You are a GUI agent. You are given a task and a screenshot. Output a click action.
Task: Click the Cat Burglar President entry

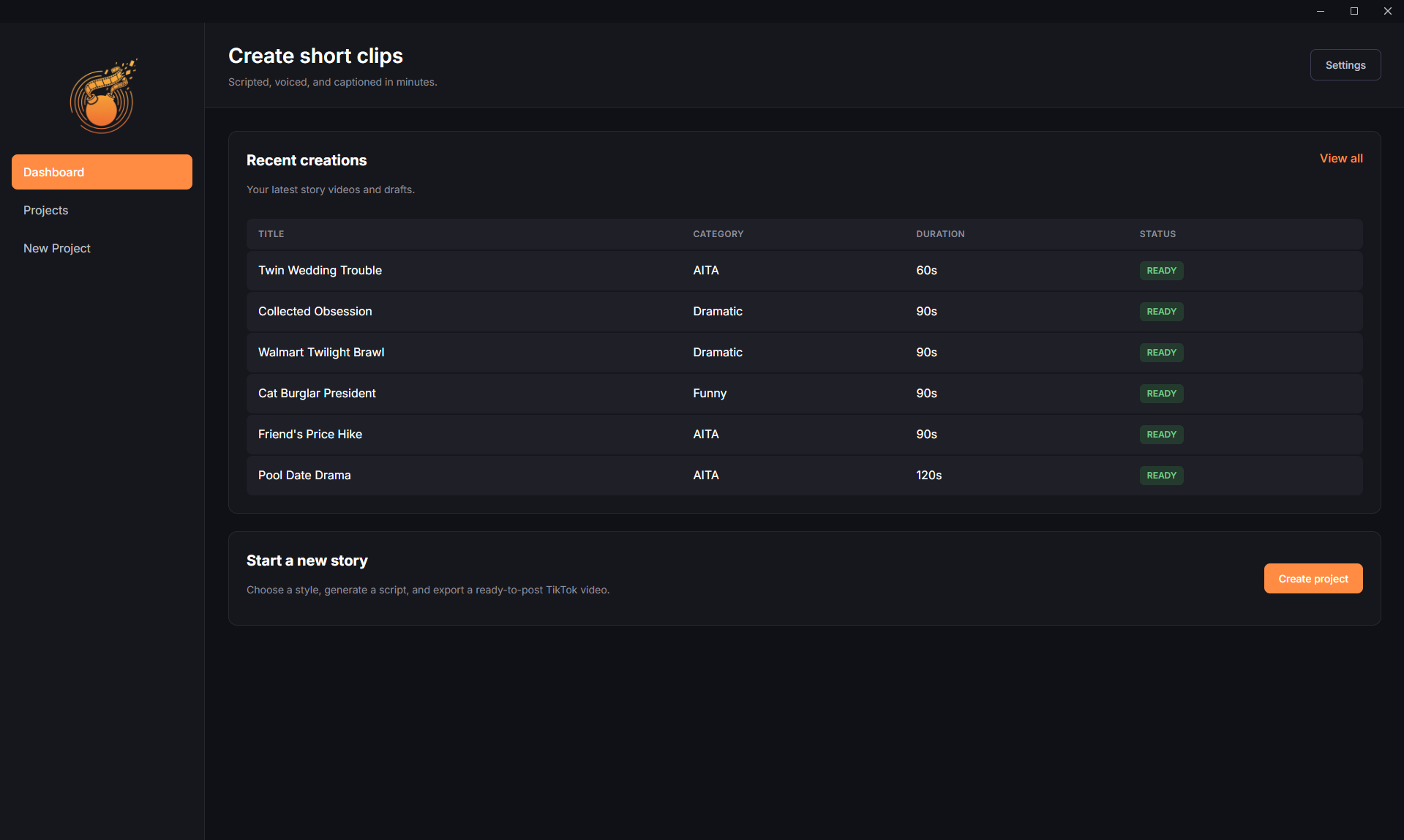[317, 393]
